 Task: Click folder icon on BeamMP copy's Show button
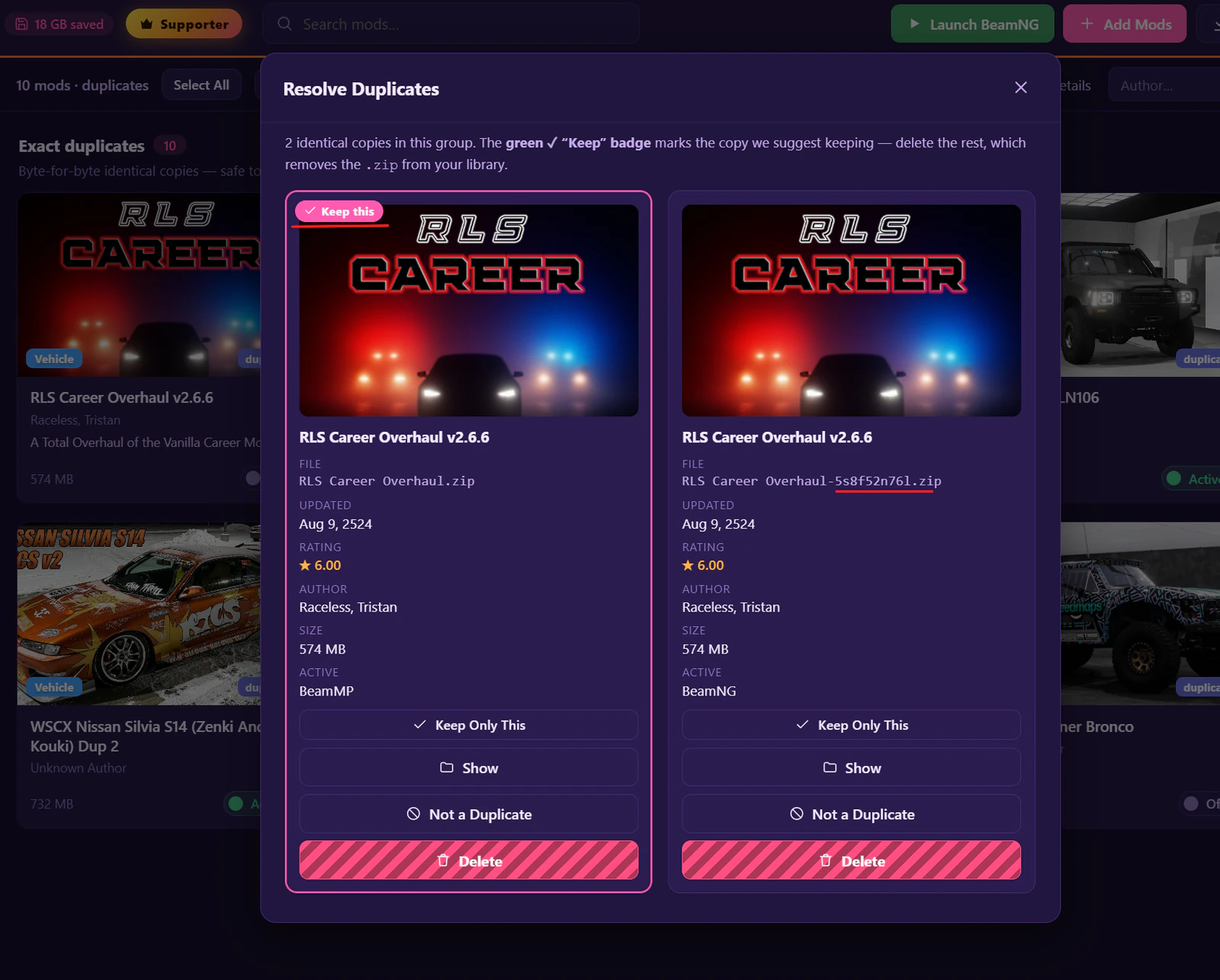[447, 767]
